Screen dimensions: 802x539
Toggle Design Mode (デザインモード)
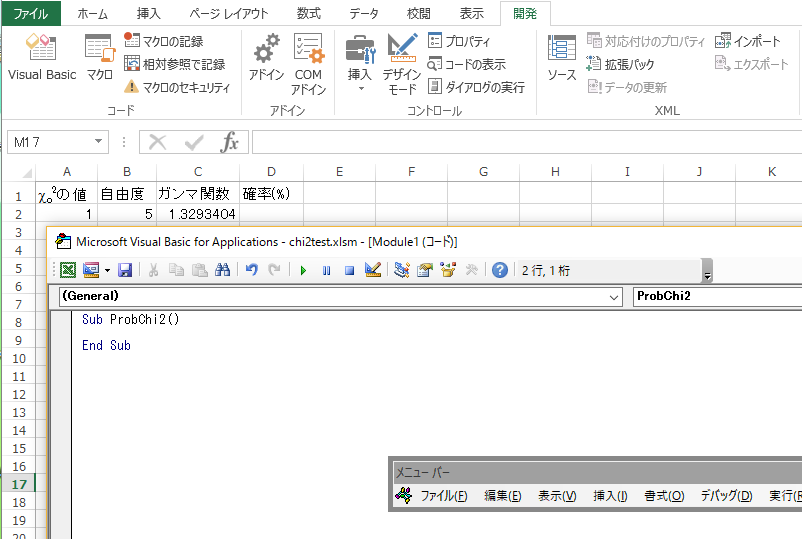pos(402,63)
